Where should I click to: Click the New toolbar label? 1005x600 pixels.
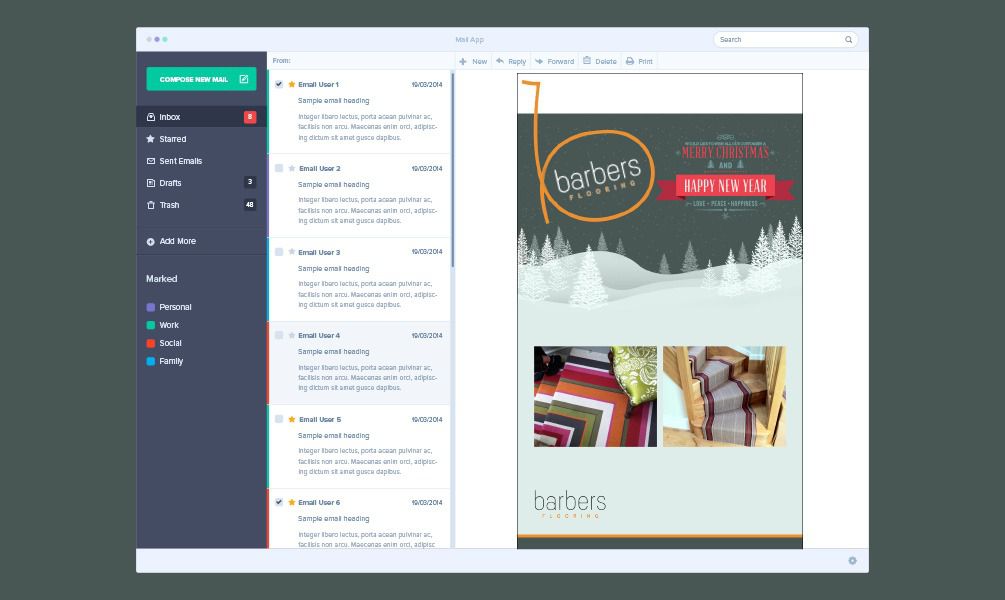[x=479, y=62]
